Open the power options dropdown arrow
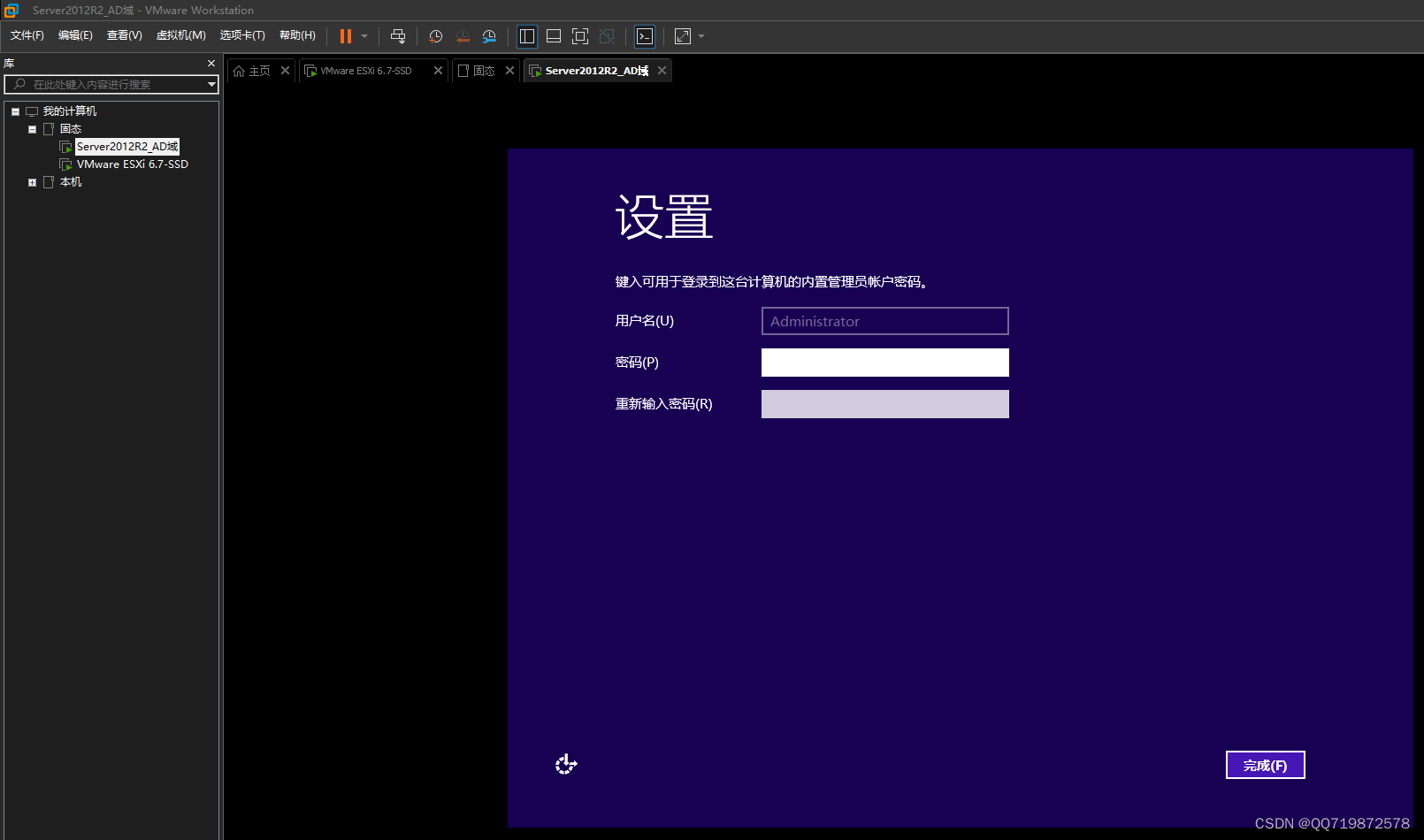 pyautogui.click(x=364, y=36)
